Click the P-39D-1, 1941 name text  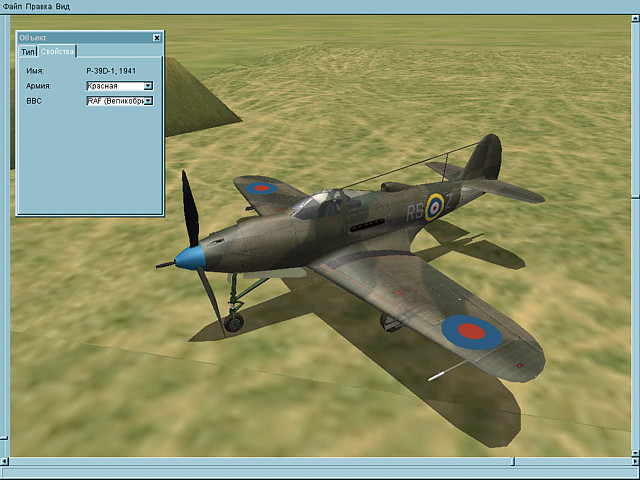coord(111,71)
